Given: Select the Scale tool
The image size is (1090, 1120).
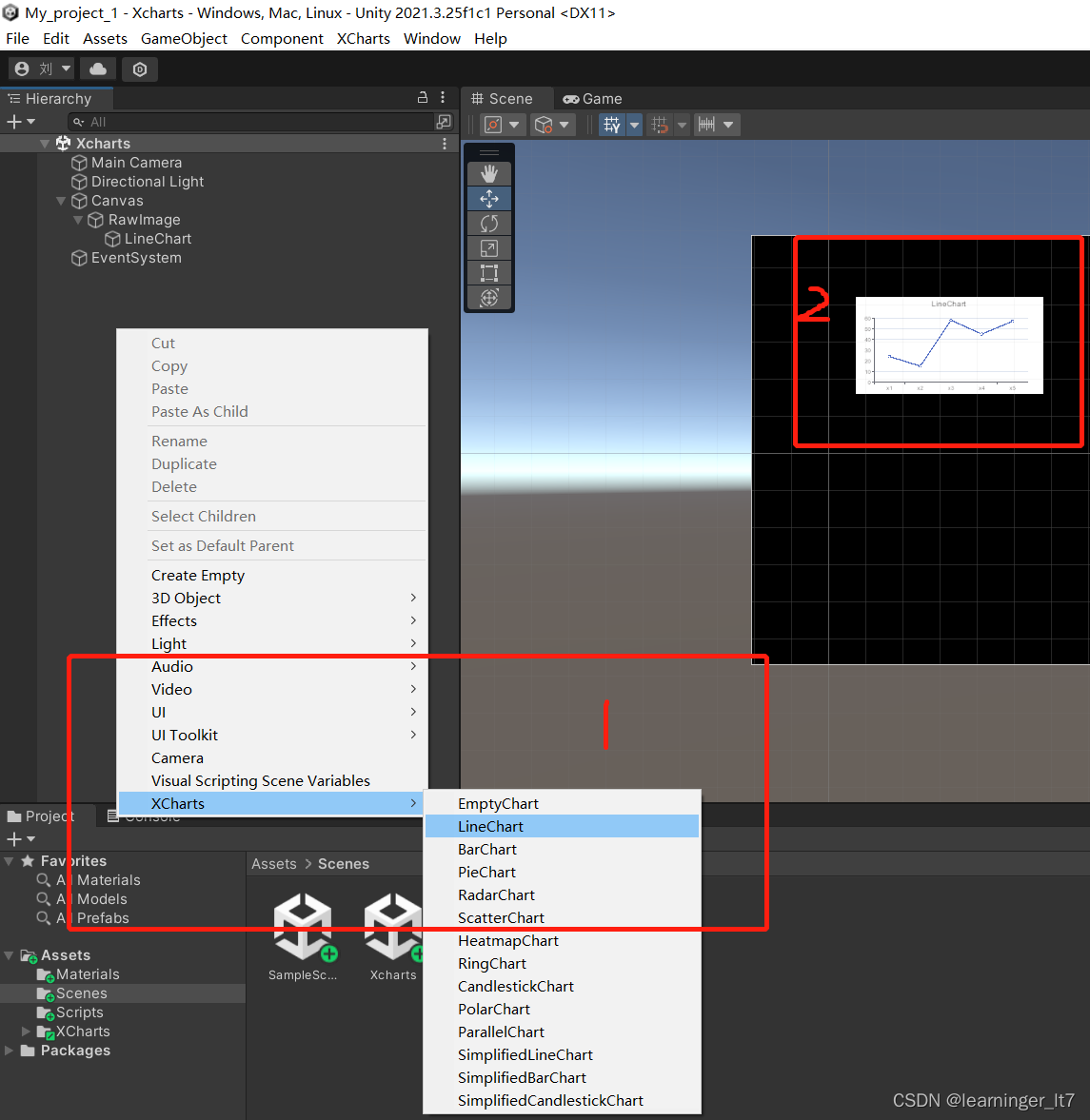Looking at the screenshot, I should point(489,248).
